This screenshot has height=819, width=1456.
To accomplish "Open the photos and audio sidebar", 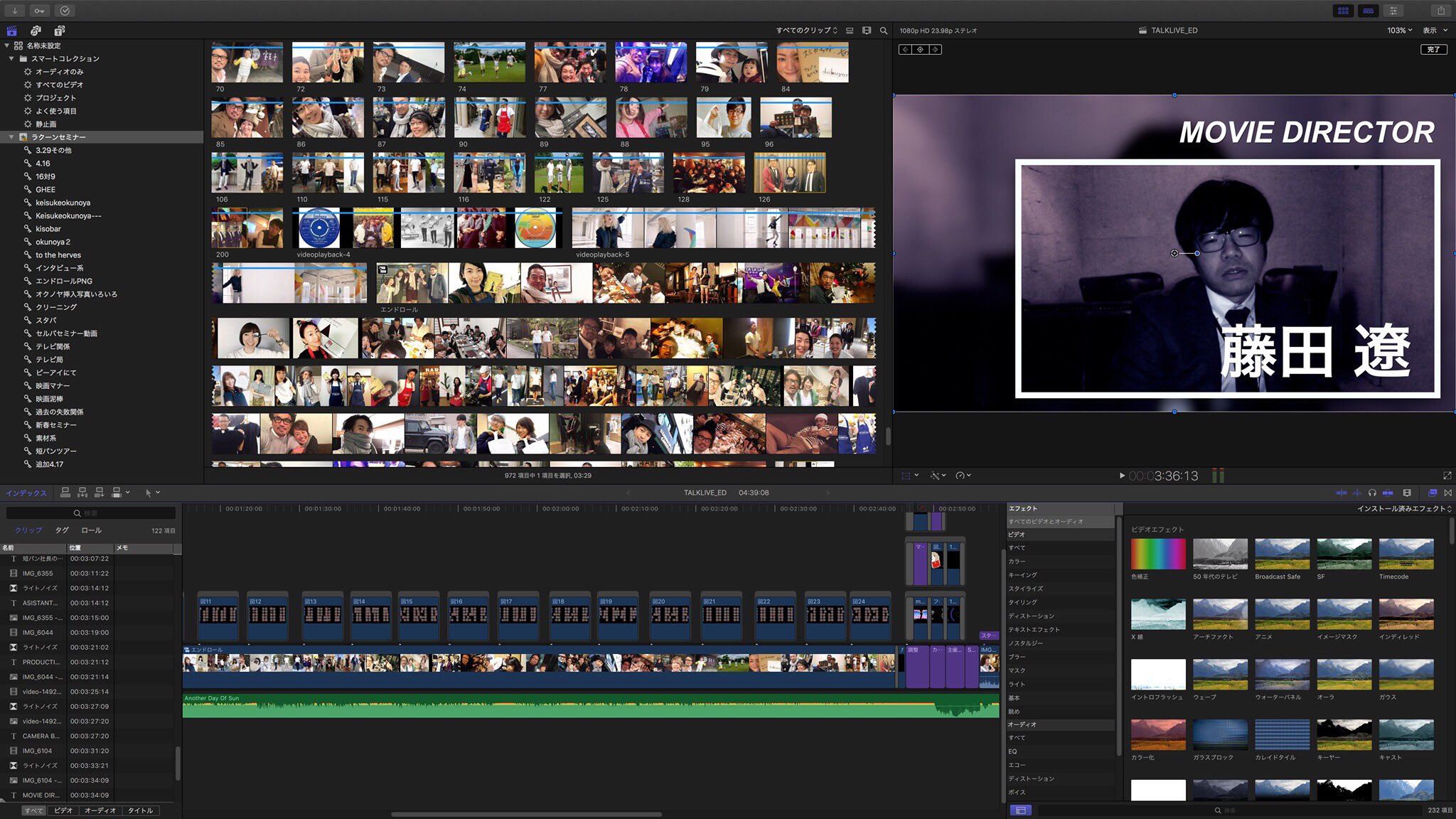I will point(36,31).
